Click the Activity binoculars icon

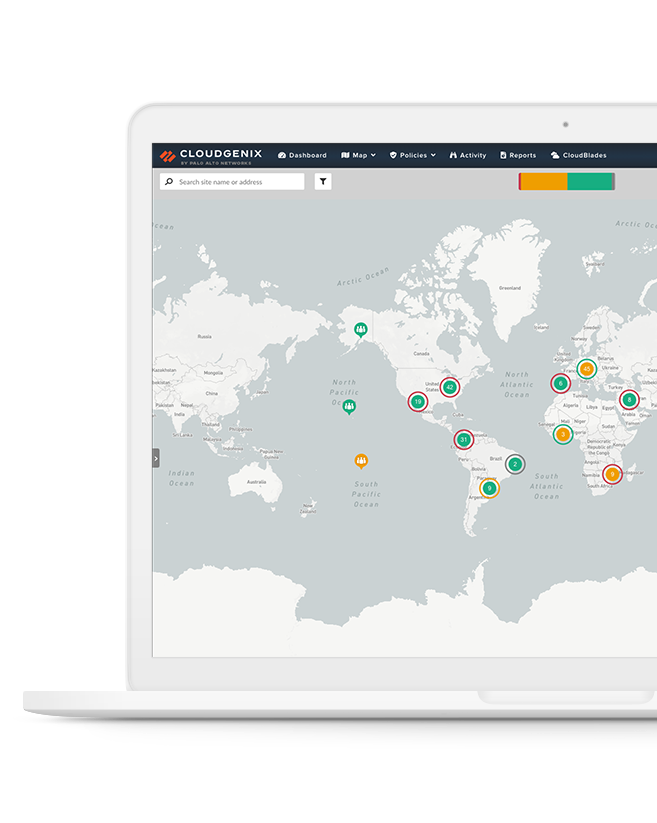pyautogui.click(x=453, y=155)
